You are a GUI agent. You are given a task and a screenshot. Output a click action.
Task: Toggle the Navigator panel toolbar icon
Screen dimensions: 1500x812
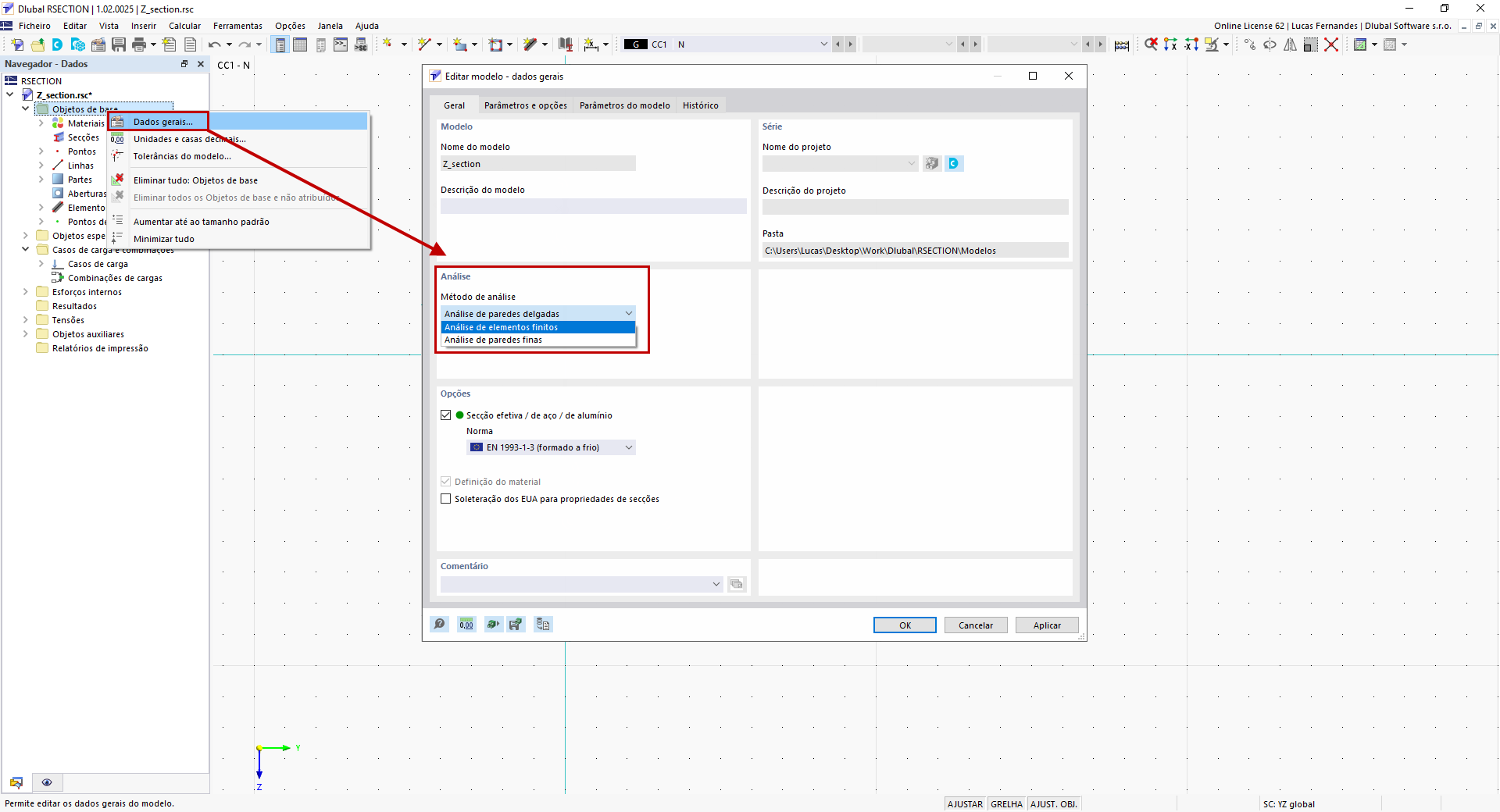280,45
